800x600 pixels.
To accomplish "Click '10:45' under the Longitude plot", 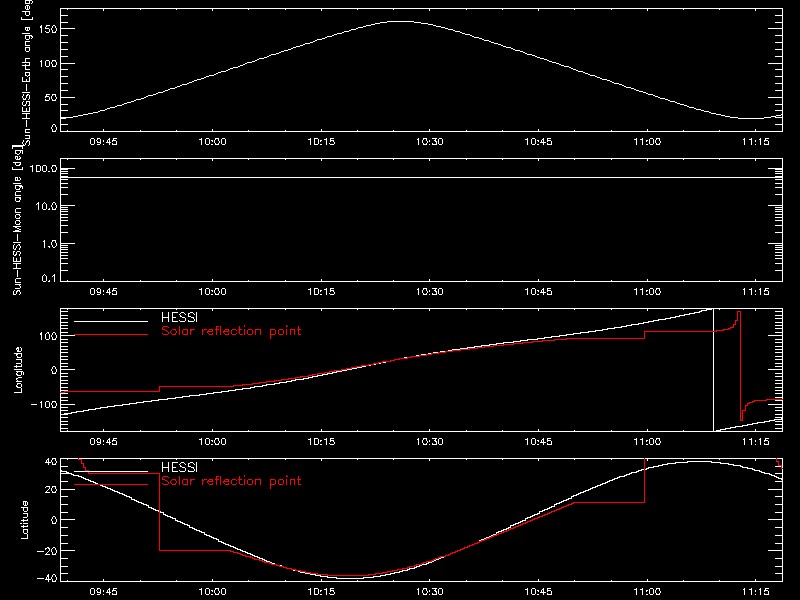I will pos(538,442).
